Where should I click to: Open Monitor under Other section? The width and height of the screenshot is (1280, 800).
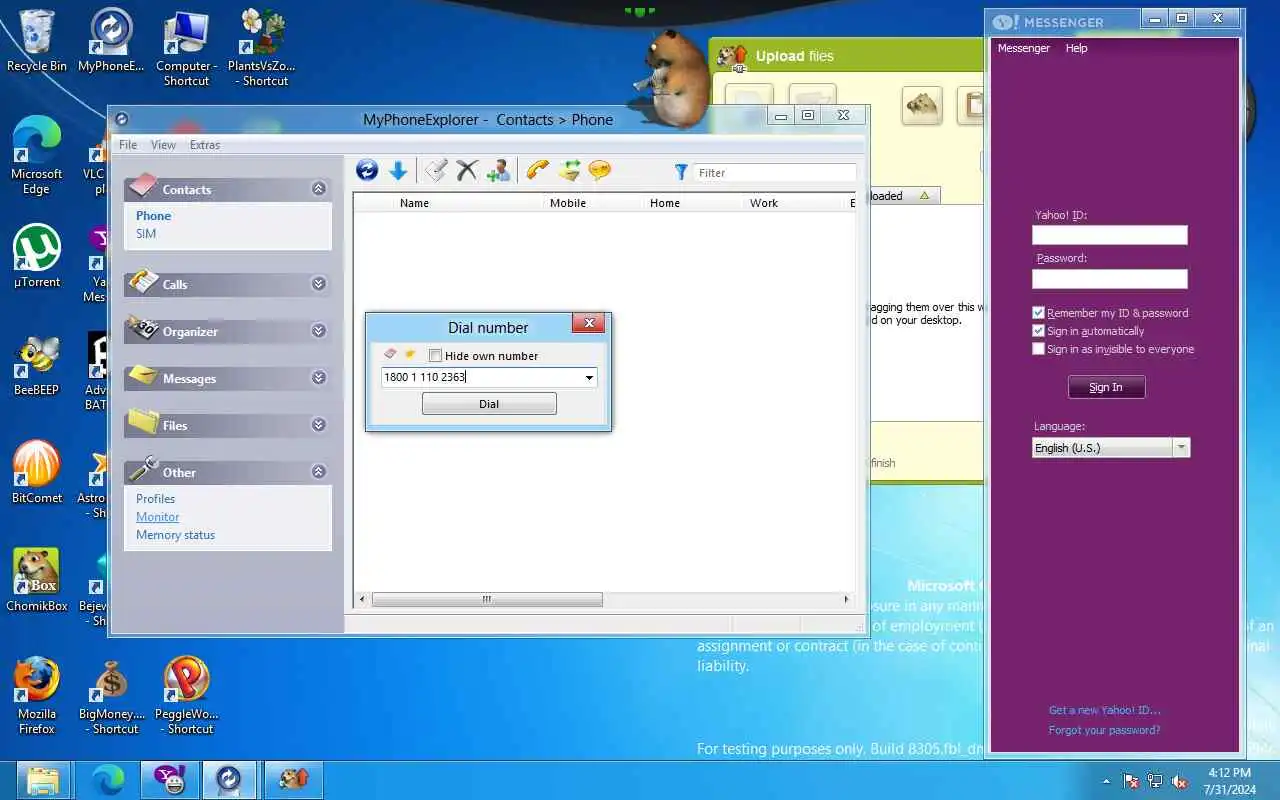(x=158, y=517)
